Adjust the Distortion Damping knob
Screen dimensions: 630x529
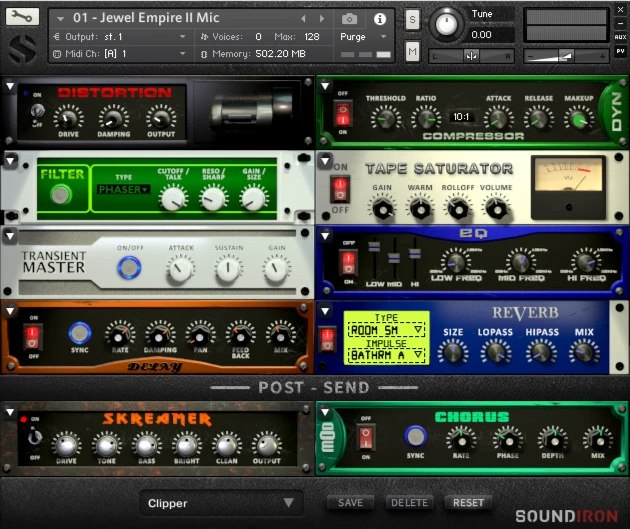[114, 118]
